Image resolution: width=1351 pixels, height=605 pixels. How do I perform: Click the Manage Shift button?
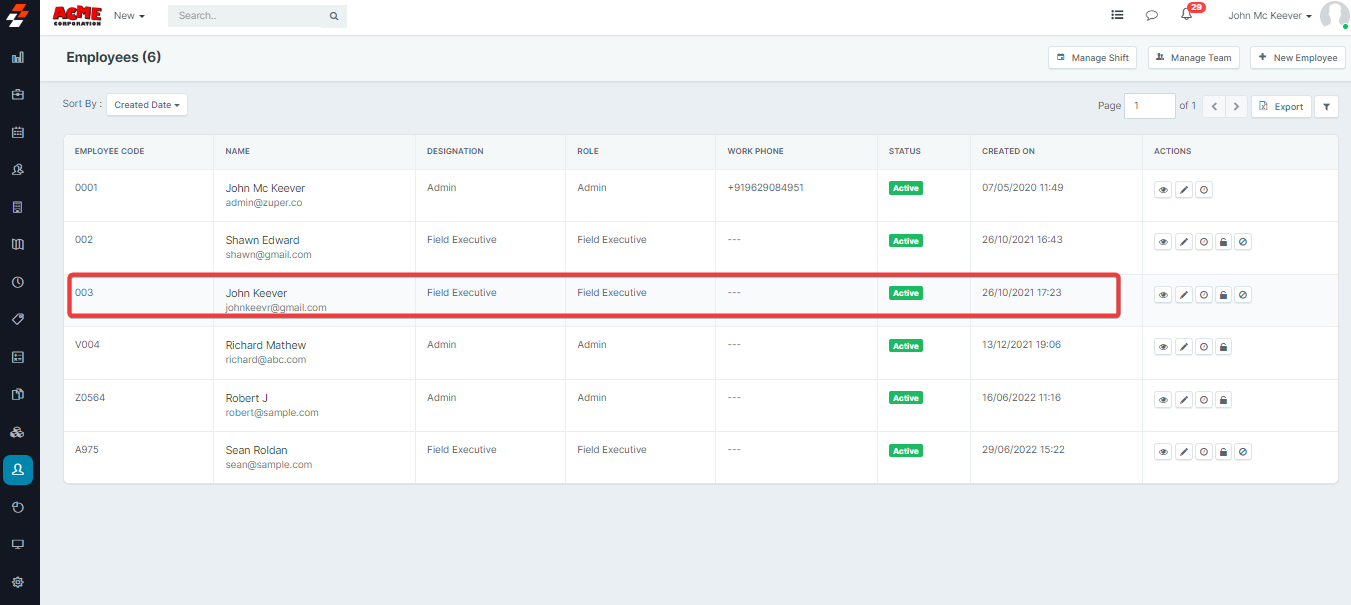coord(1092,58)
